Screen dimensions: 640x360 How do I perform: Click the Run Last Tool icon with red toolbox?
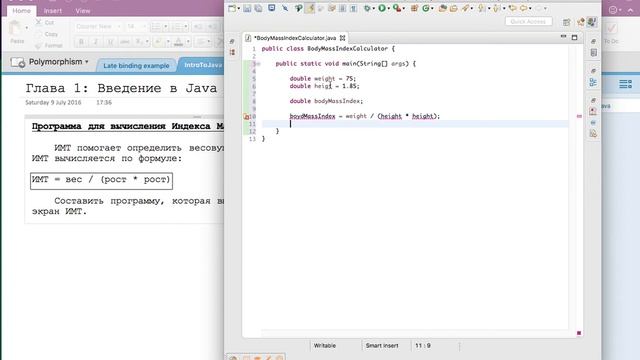396,8
